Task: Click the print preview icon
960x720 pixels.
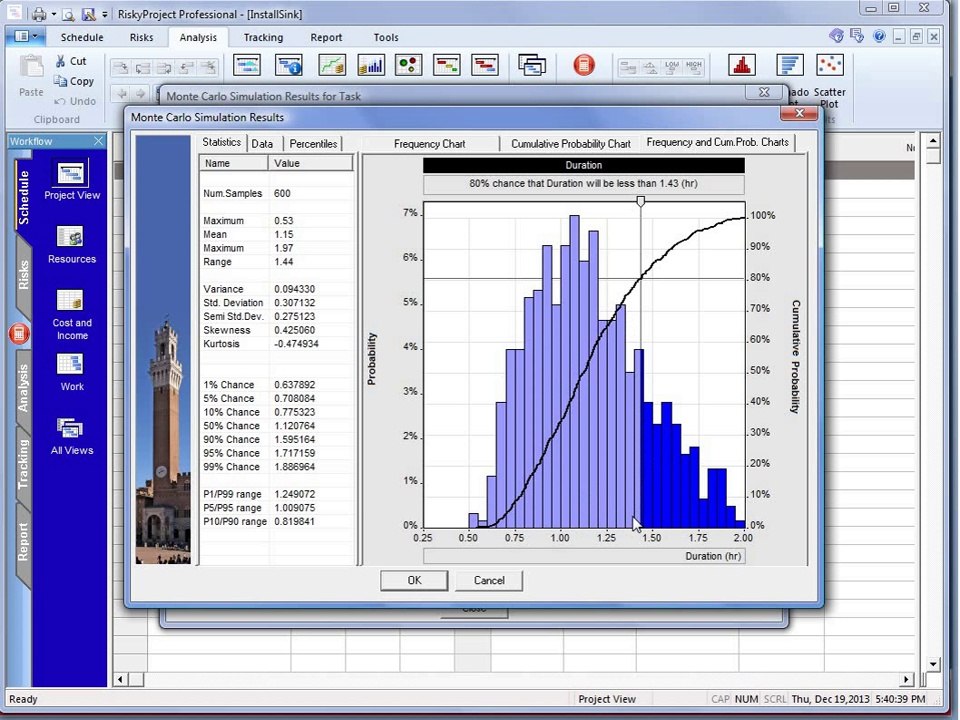Action: point(69,13)
